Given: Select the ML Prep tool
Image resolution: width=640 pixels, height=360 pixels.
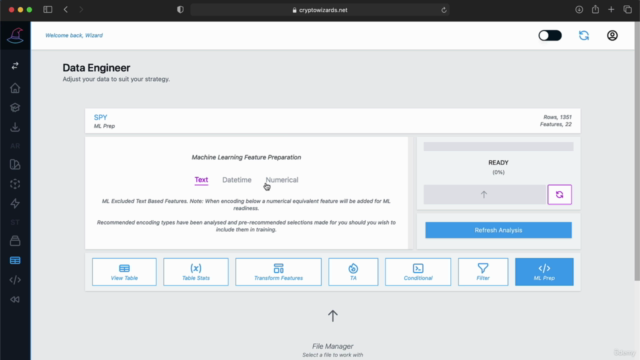Looking at the screenshot, I should click(544, 272).
